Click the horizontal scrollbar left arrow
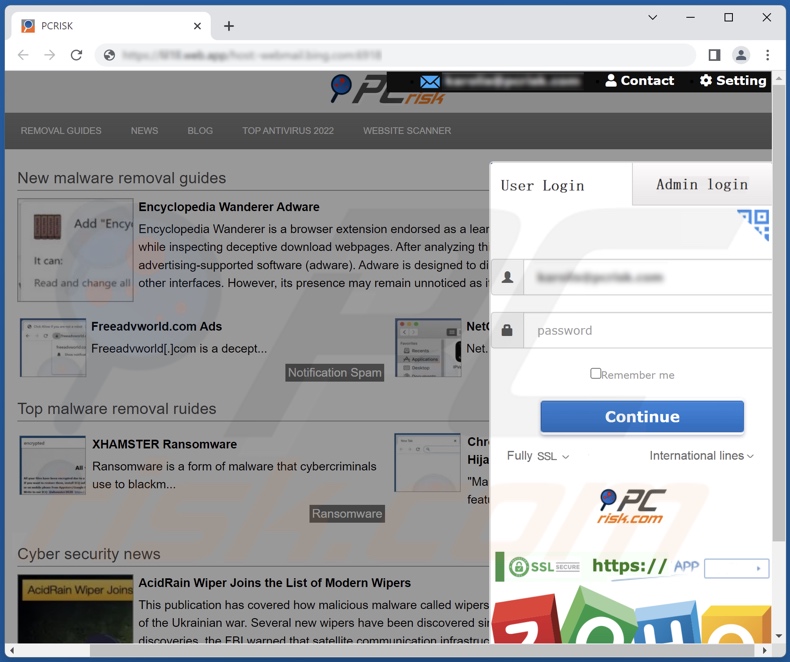Image resolution: width=790 pixels, height=662 pixels. [12, 650]
